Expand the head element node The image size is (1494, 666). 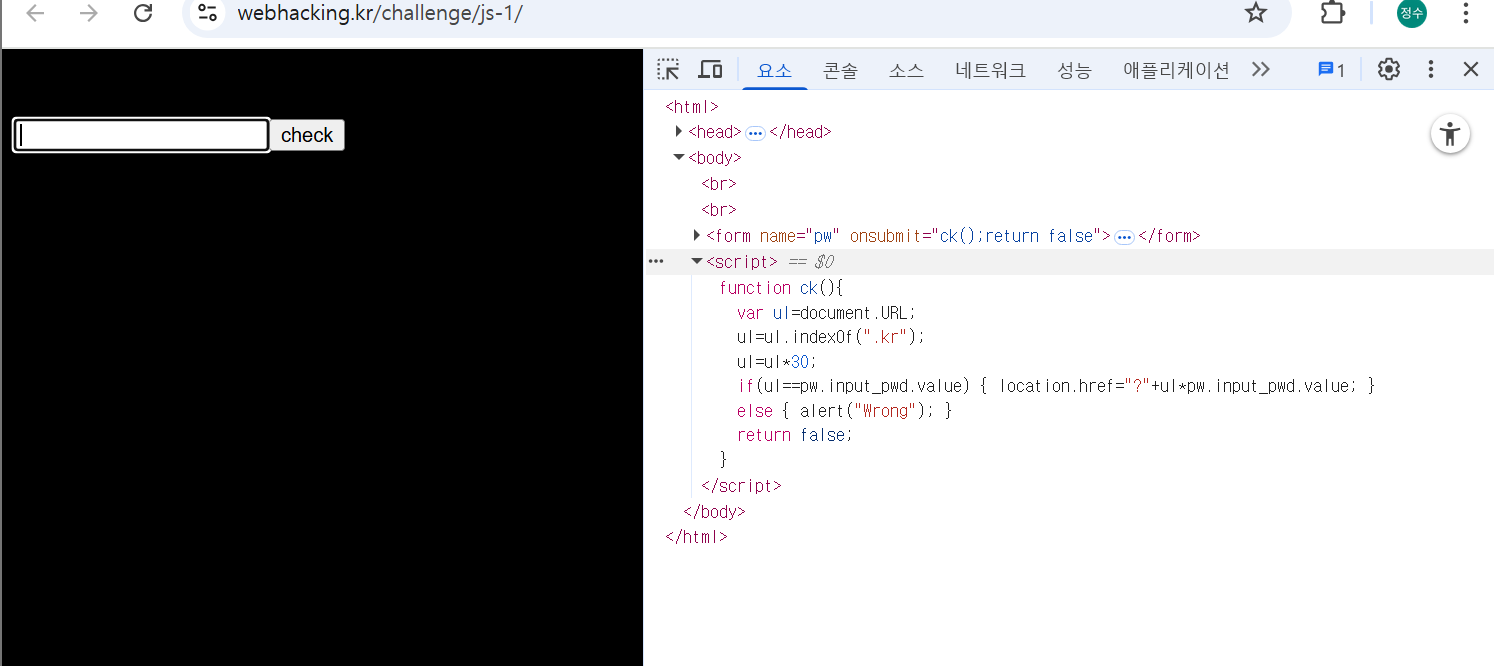[x=679, y=131]
